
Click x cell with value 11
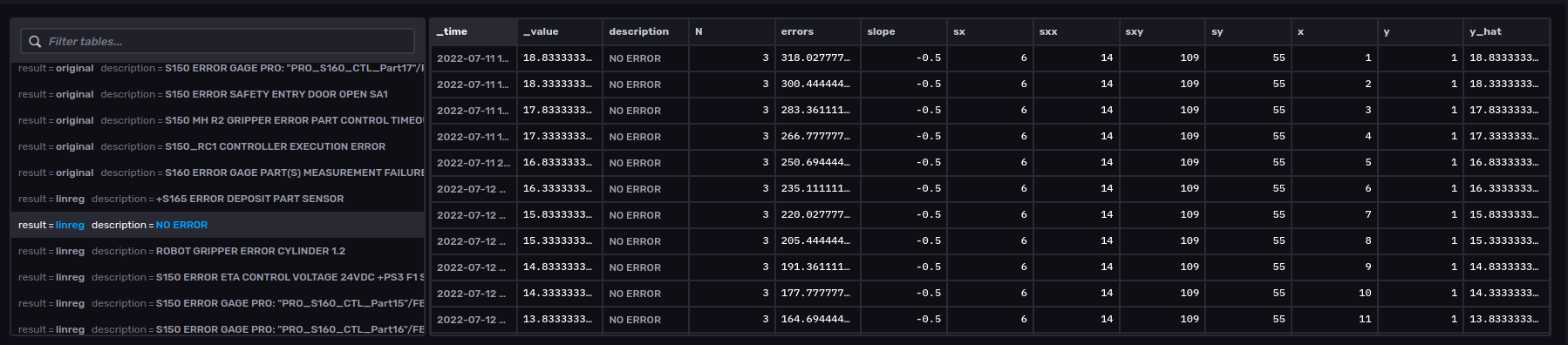click(1334, 320)
